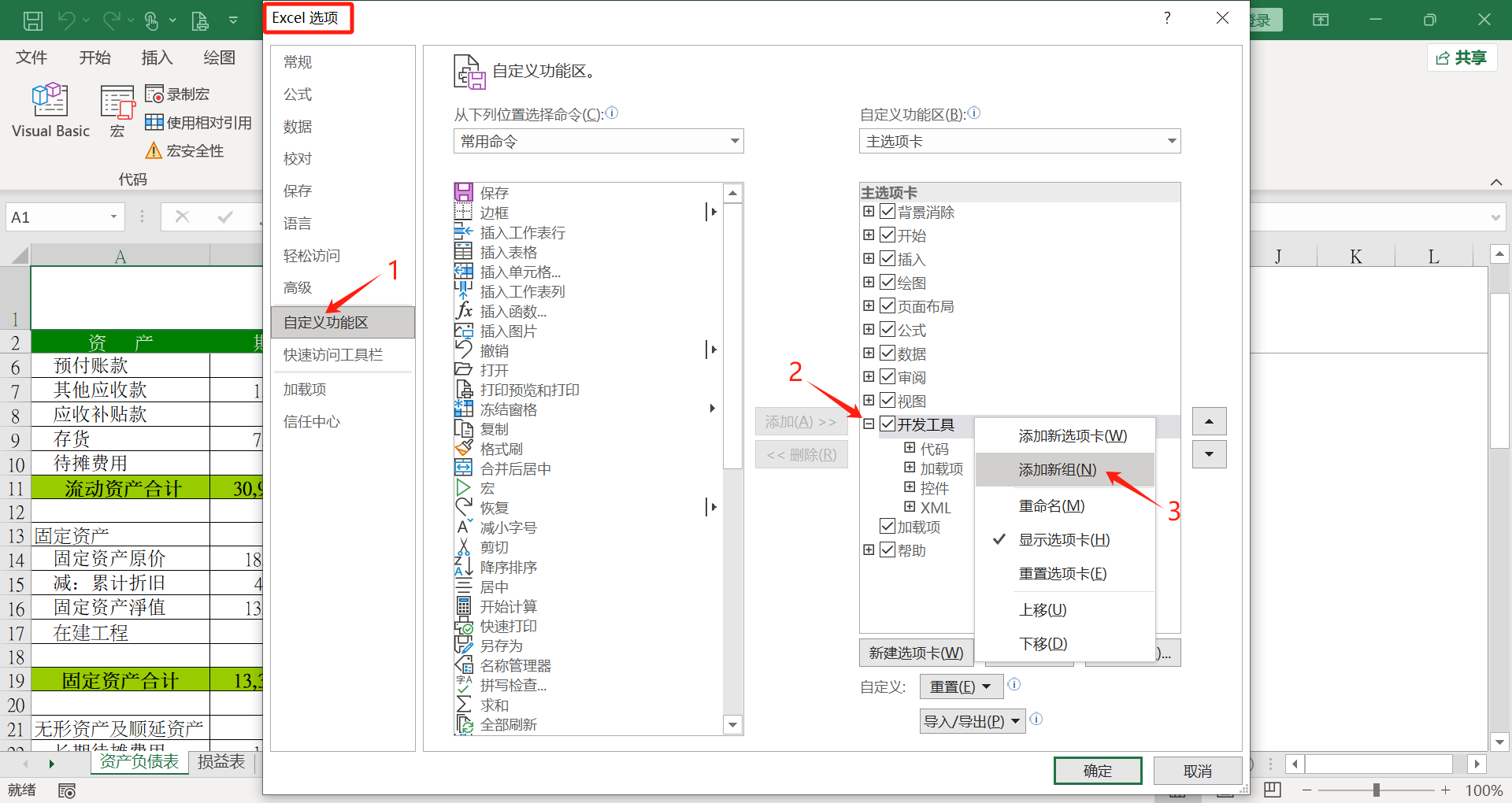Click 宏安全性 warning icon
The width and height of the screenshot is (1512, 803).
[x=154, y=150]
